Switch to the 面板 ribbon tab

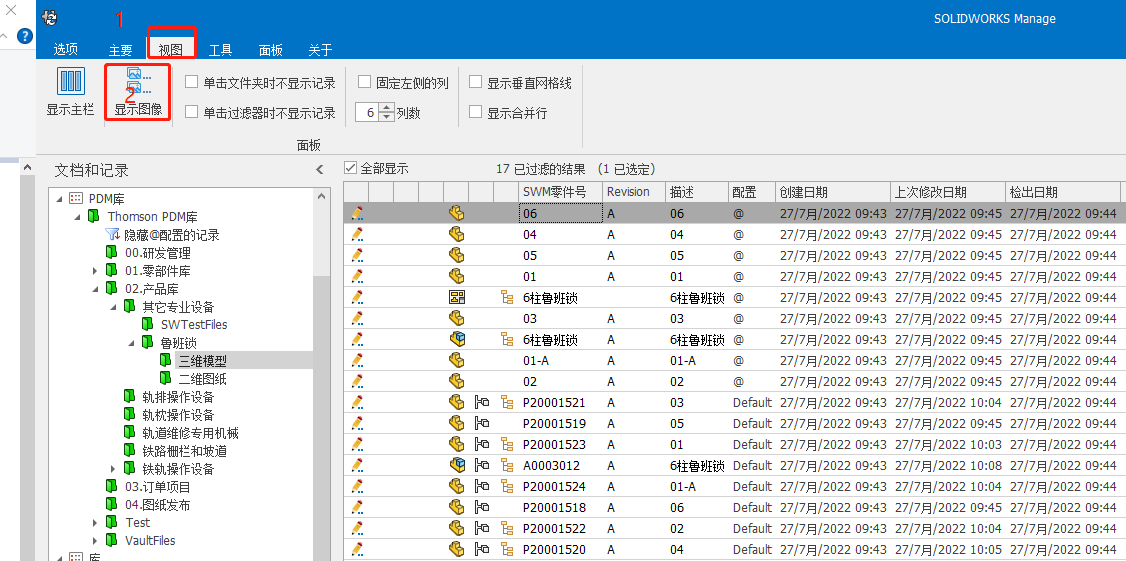click(270, 50)
